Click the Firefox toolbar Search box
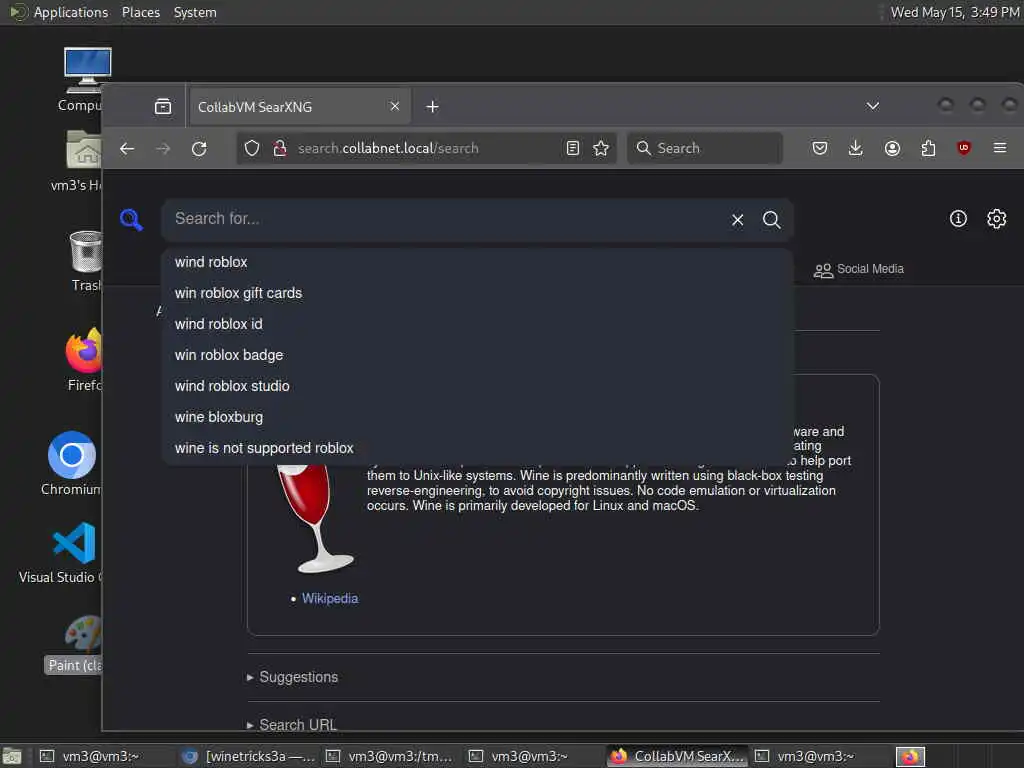1024x768 pixels. (x=705, y=148)
